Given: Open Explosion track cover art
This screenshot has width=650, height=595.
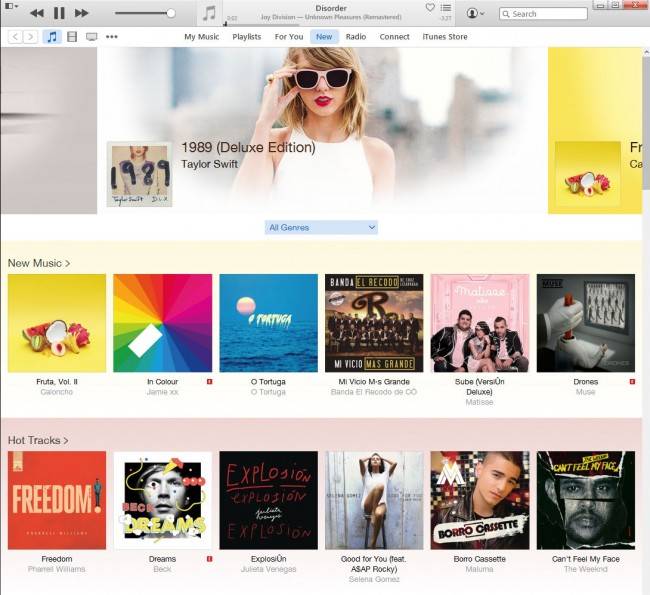Looking at the screenshot, I should click(269, 500).
